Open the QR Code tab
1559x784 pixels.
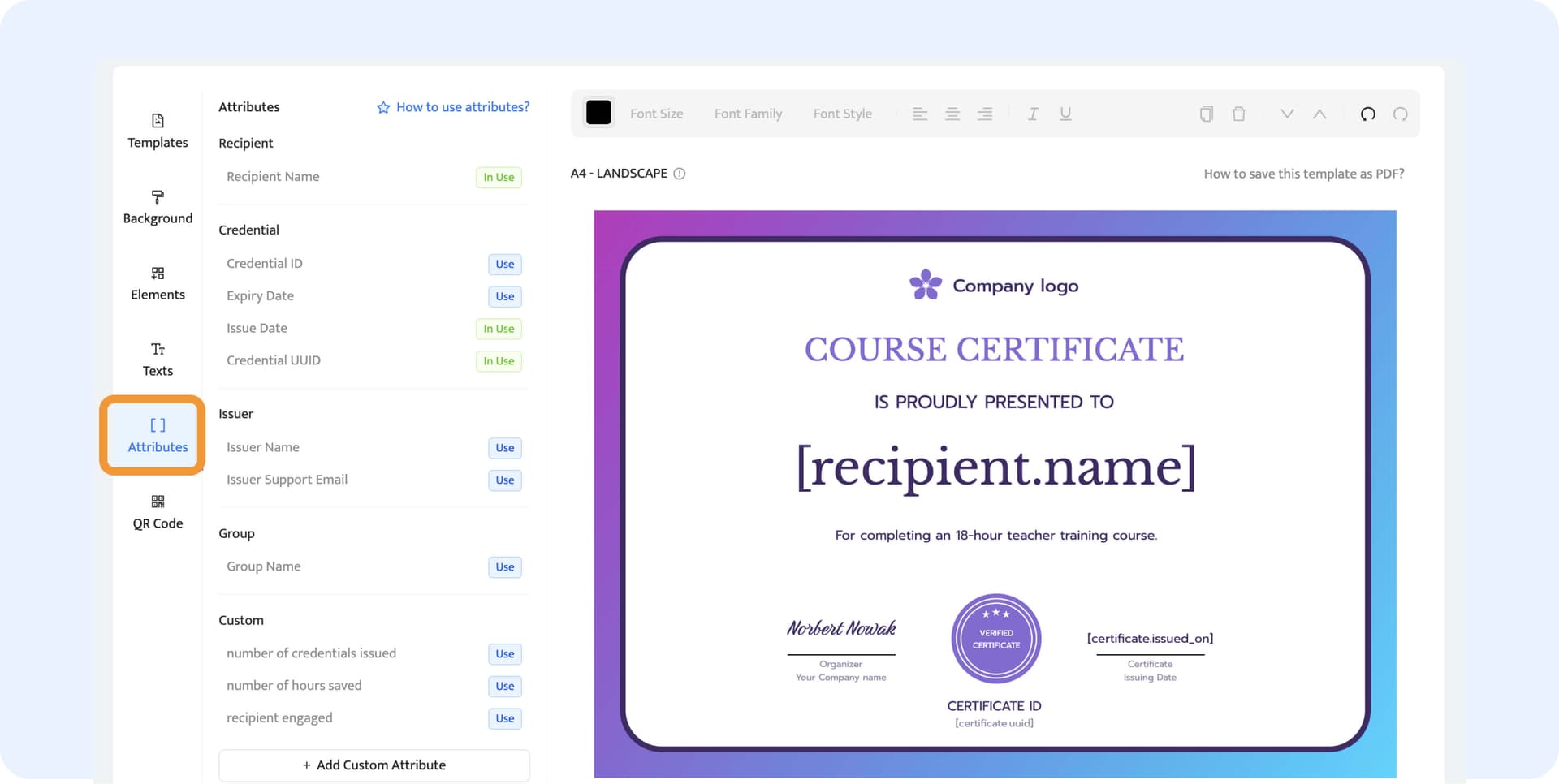(158, 512)
